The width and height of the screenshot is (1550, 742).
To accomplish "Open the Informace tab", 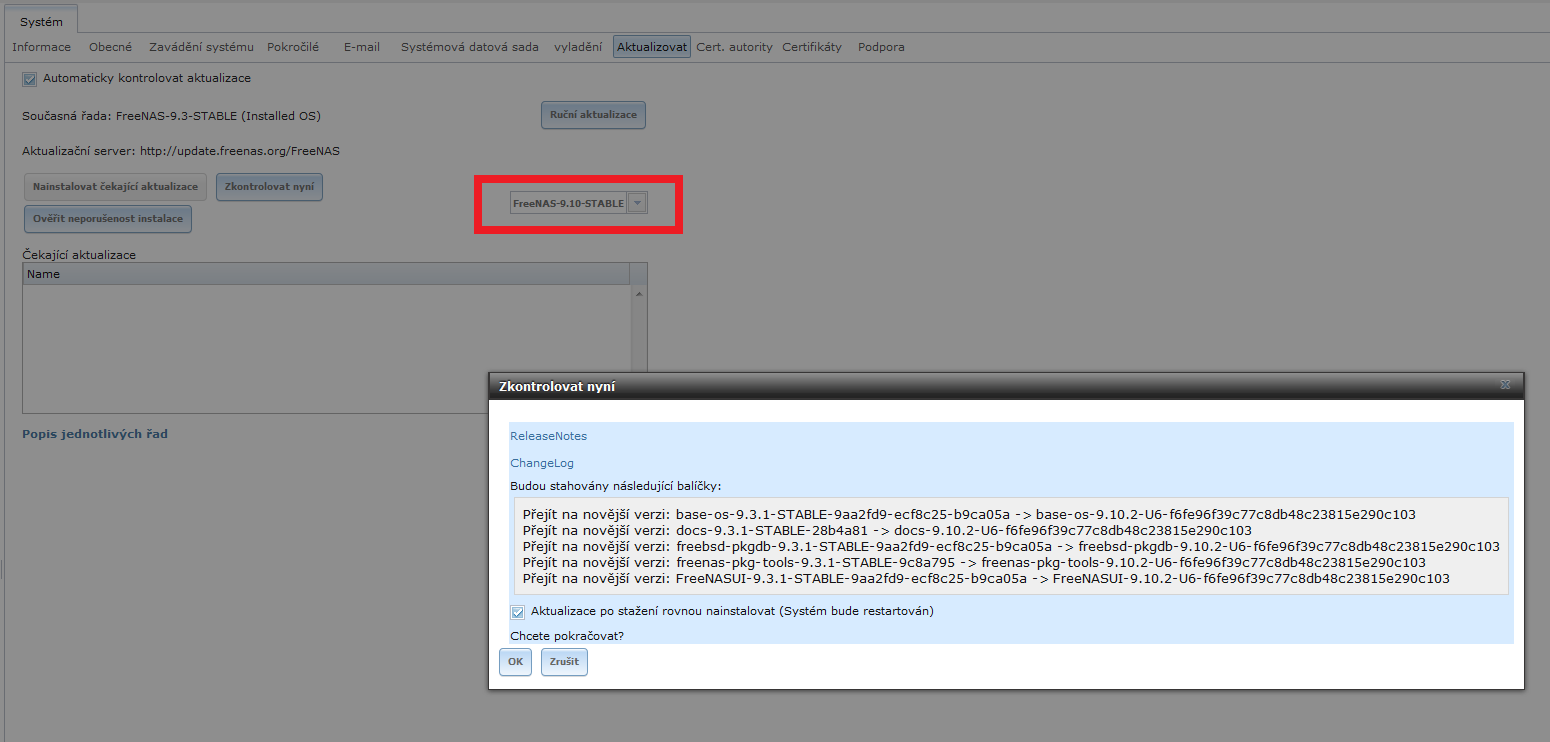I will [41, 47].
